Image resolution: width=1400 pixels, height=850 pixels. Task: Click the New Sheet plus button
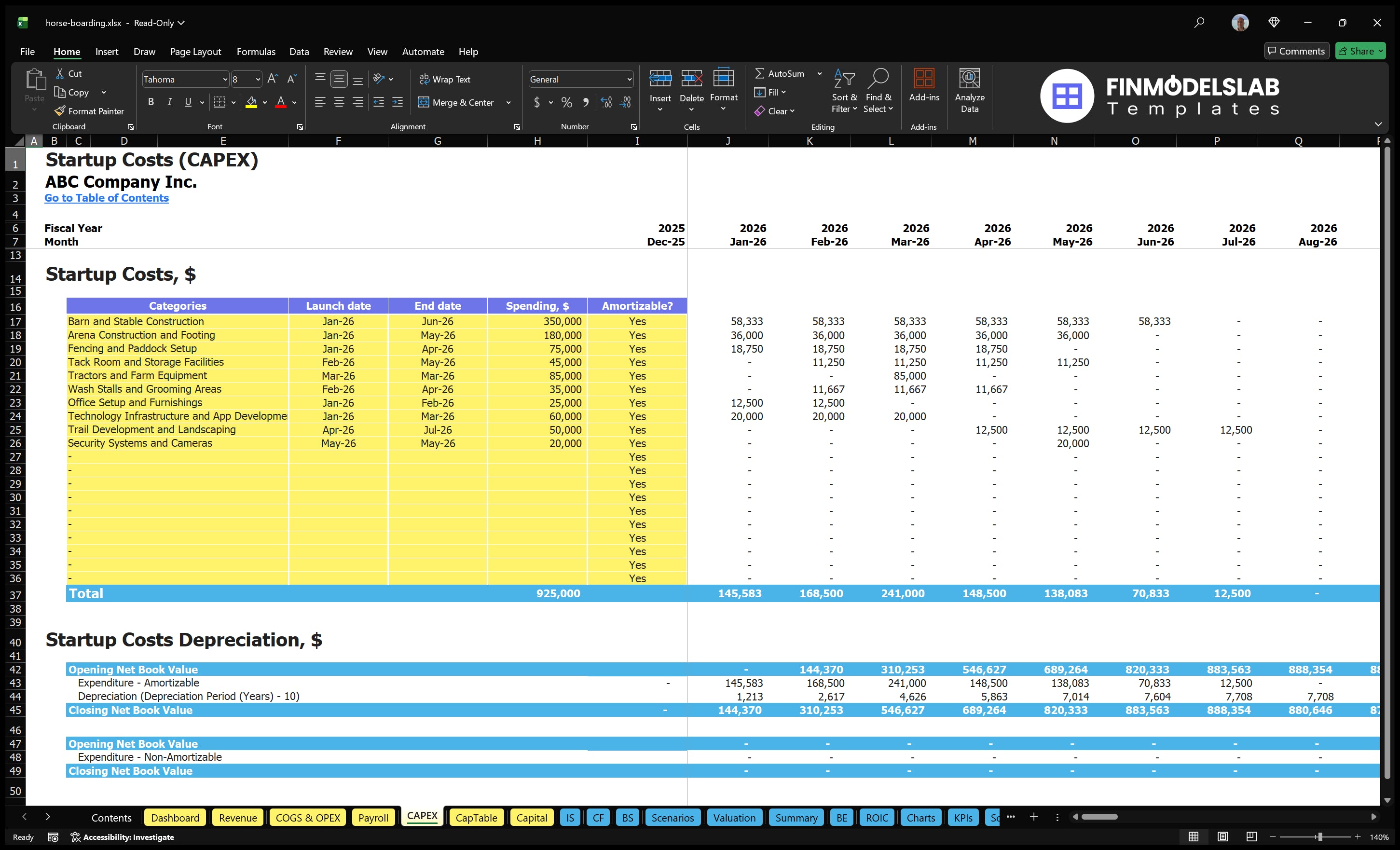coord(1033,817)
